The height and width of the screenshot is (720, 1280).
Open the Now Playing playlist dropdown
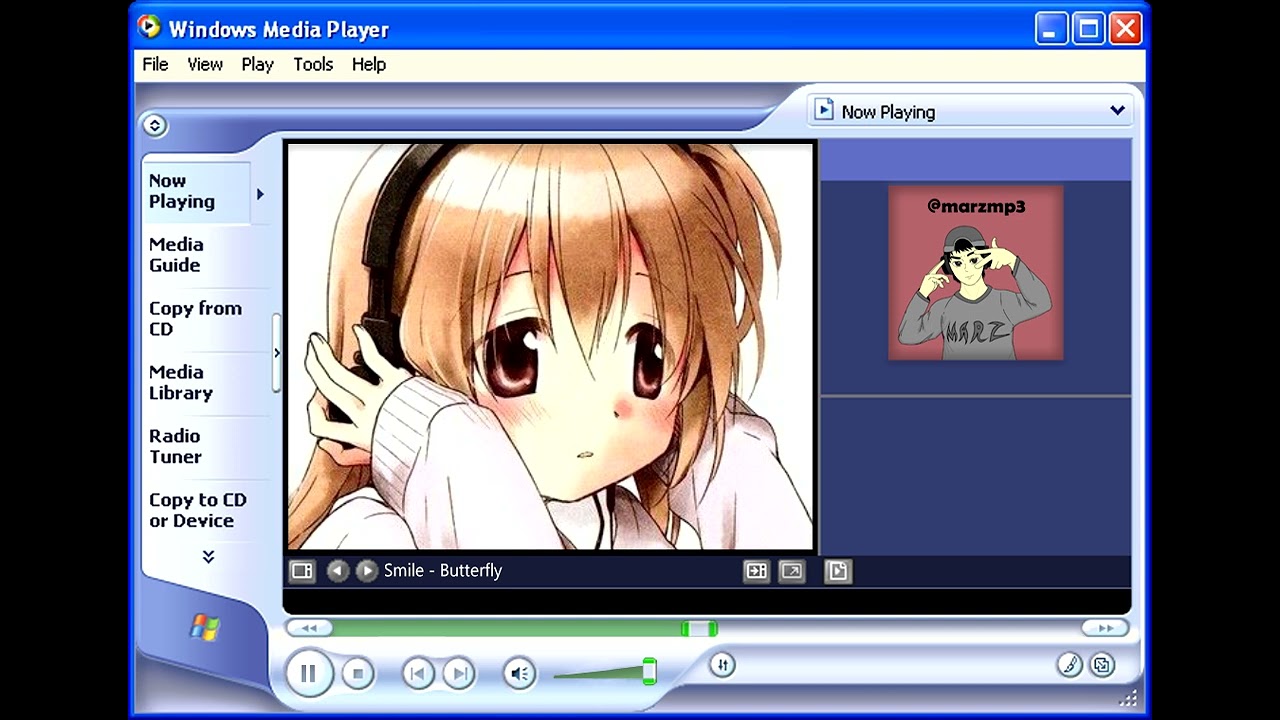(x=970, y=111)
